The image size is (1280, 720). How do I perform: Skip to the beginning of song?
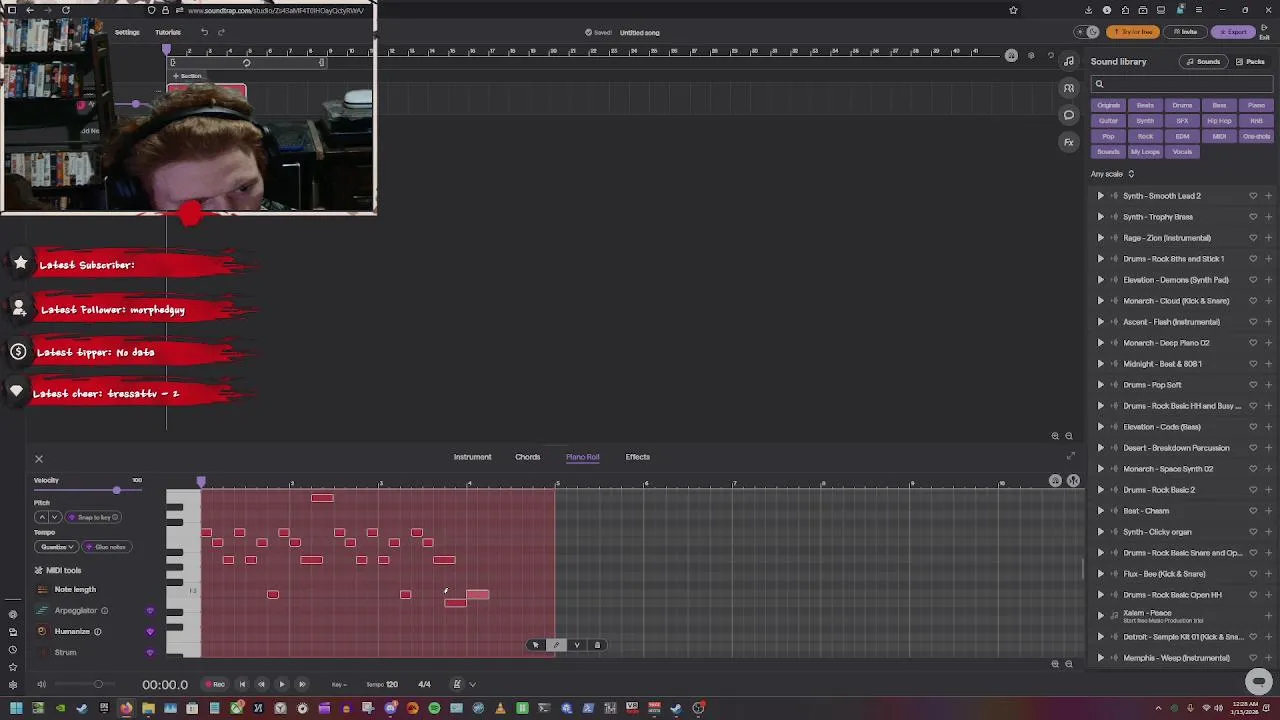tap(242, 685)
